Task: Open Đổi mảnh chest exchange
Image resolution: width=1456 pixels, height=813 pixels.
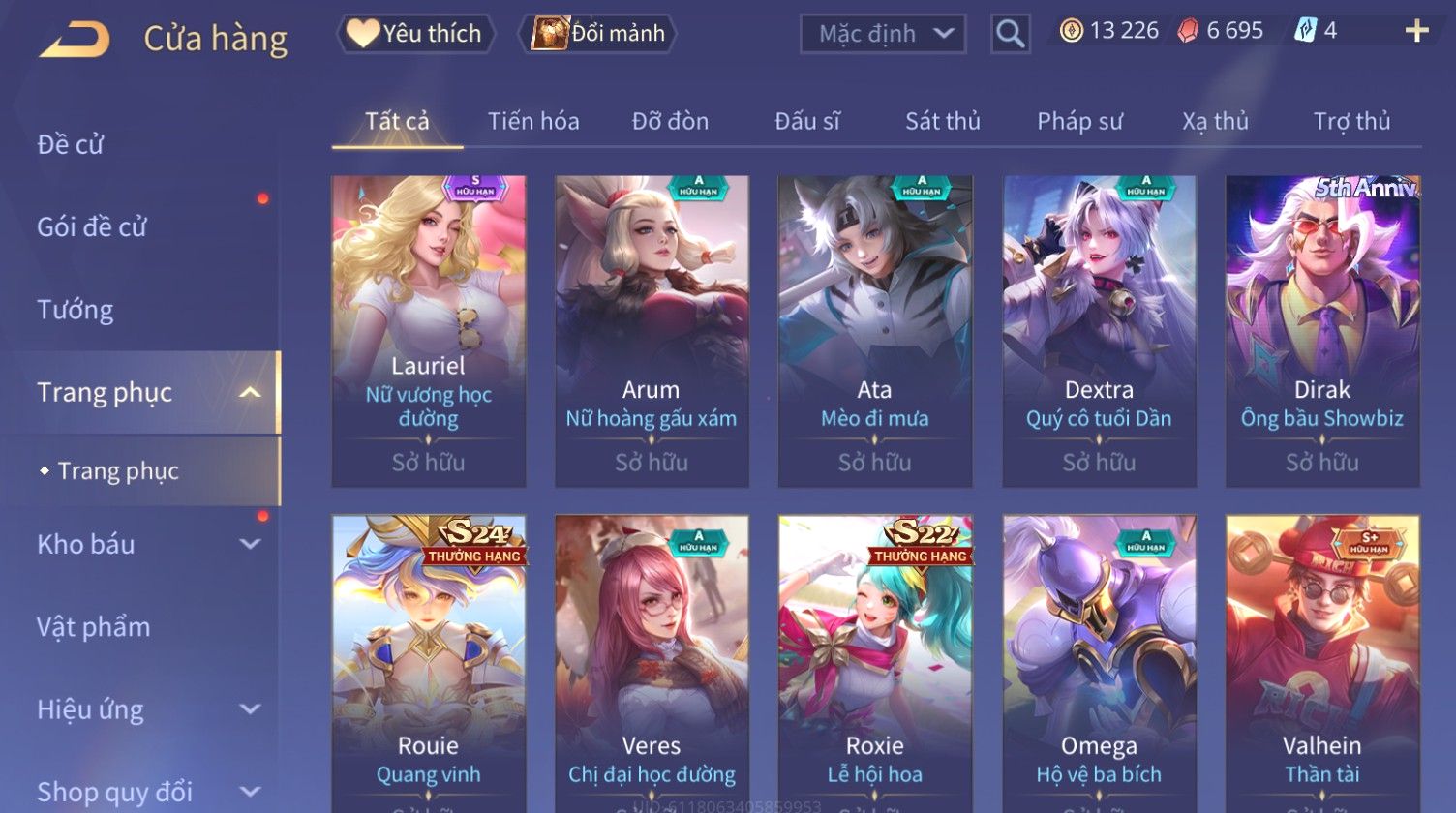Action: tap(598, 34)
